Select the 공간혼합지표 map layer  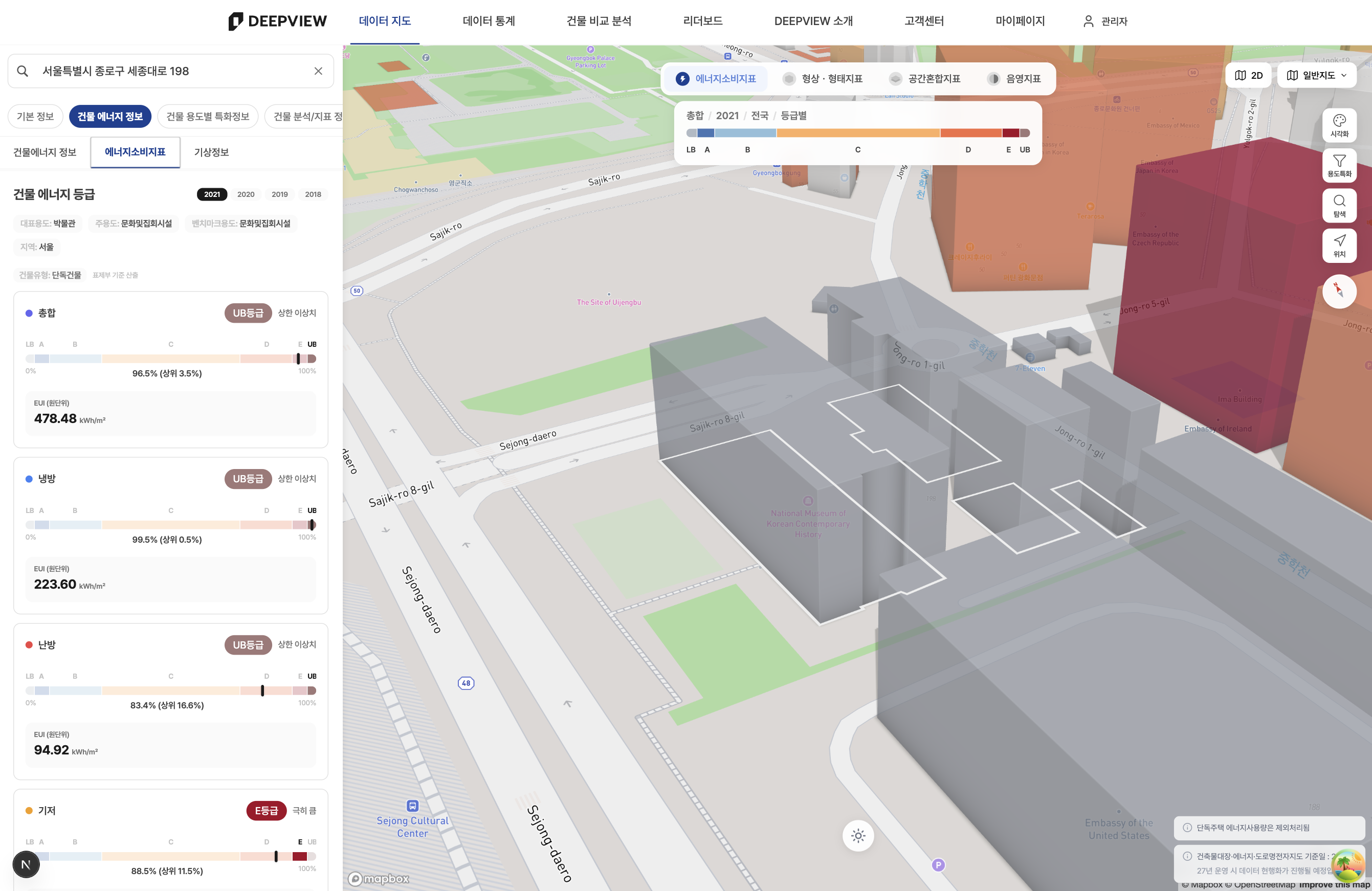(x=924, y=79)
